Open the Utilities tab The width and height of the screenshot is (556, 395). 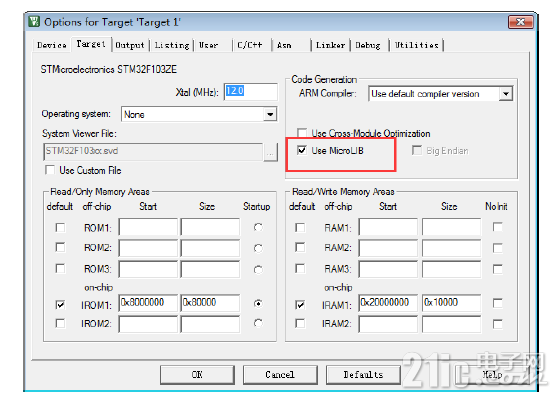point(417,45)
